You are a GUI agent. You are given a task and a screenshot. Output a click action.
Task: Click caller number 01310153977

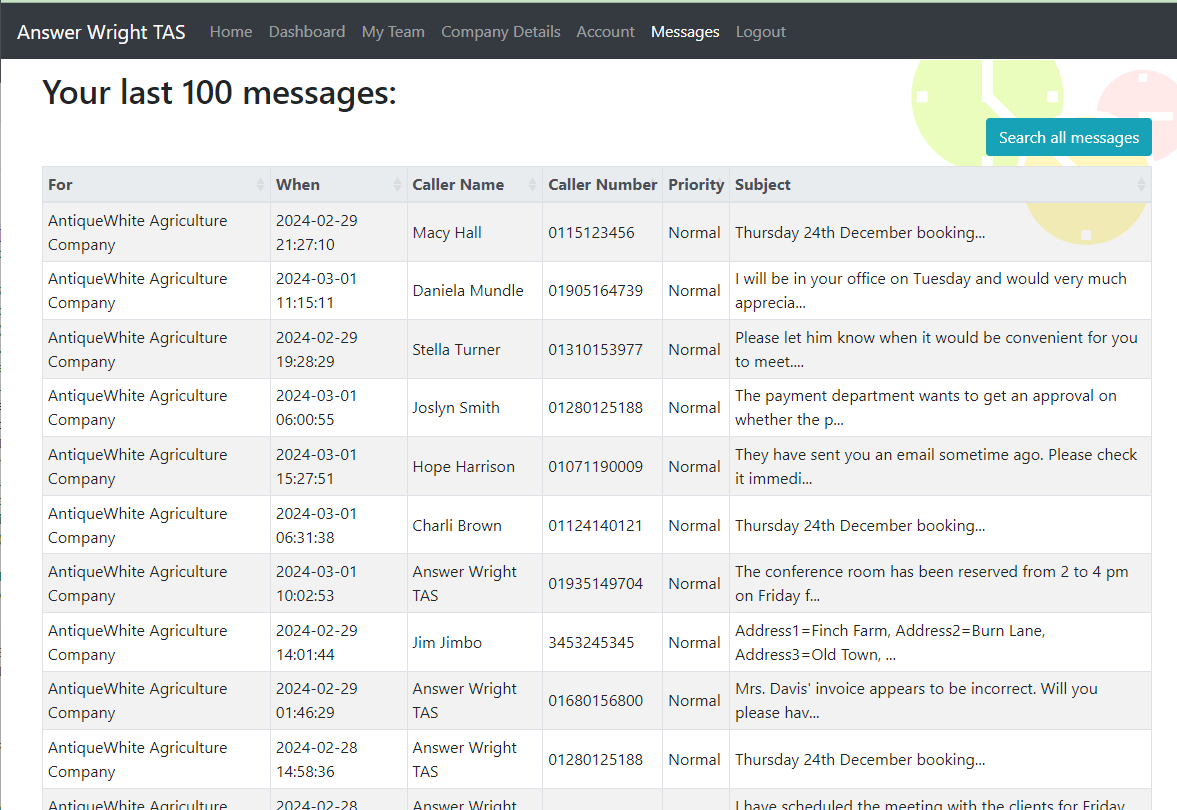(x=595, y=350)
